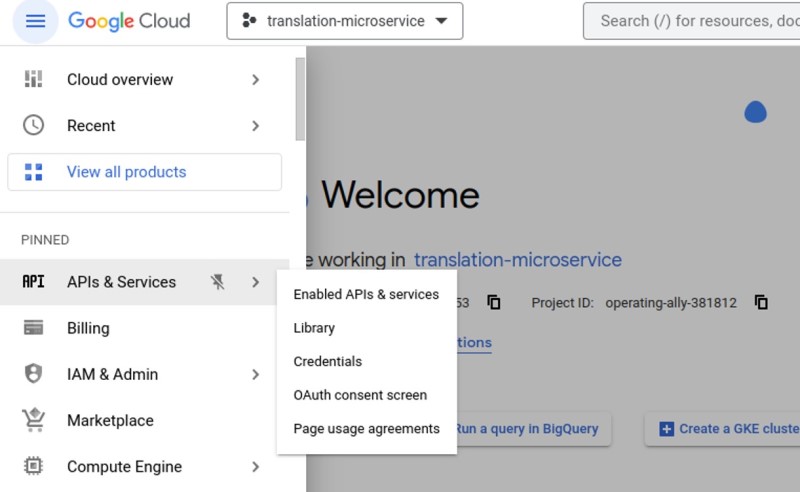Select Page usage agreements from the submenu
The height and width of the screenshot is (492, 800).
[366, 429]
